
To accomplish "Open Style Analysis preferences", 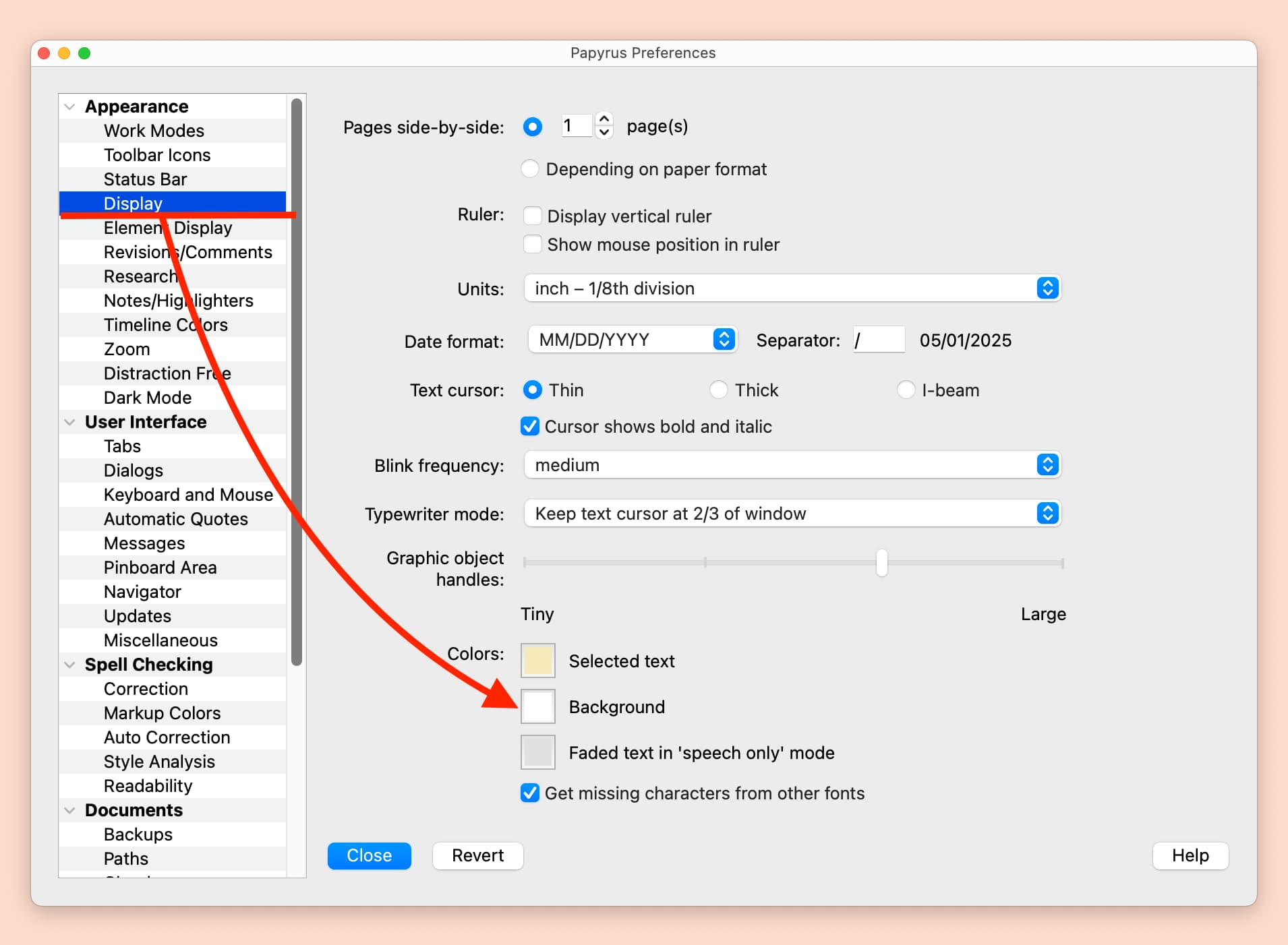I will click(x=173, y=762).
